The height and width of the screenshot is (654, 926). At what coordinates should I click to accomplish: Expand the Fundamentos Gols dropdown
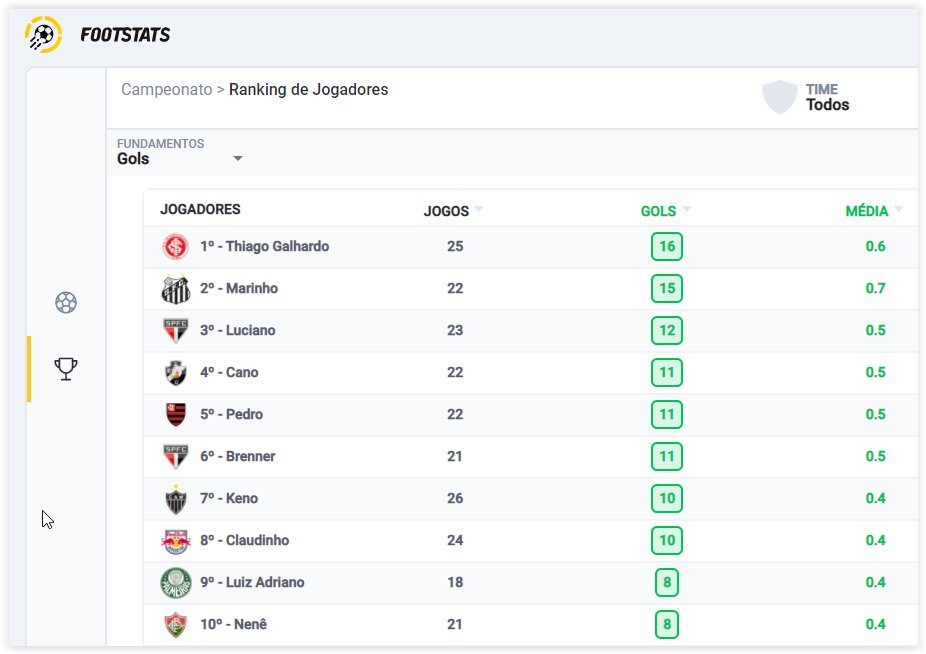click(238, 159)
